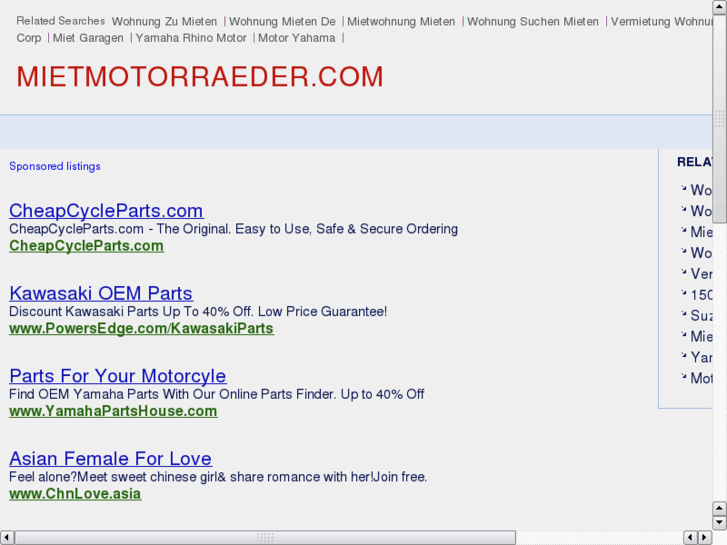Click the vertical scrollbar thumb
Viewport: 727px width, 545px height.
click(719, 118)
